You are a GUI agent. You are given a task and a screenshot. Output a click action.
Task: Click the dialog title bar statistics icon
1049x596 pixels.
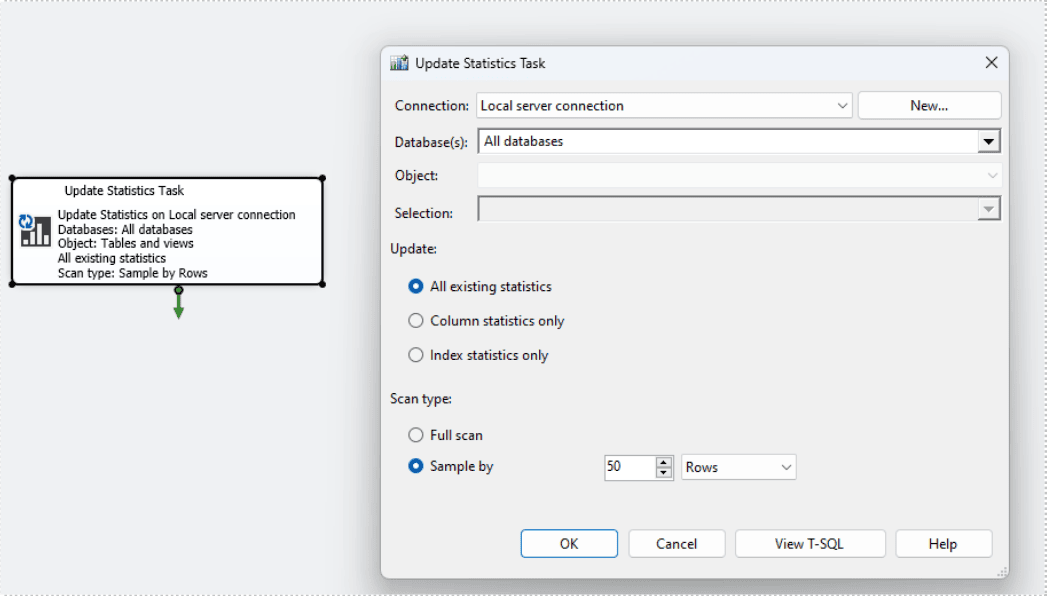coord(399,63)
